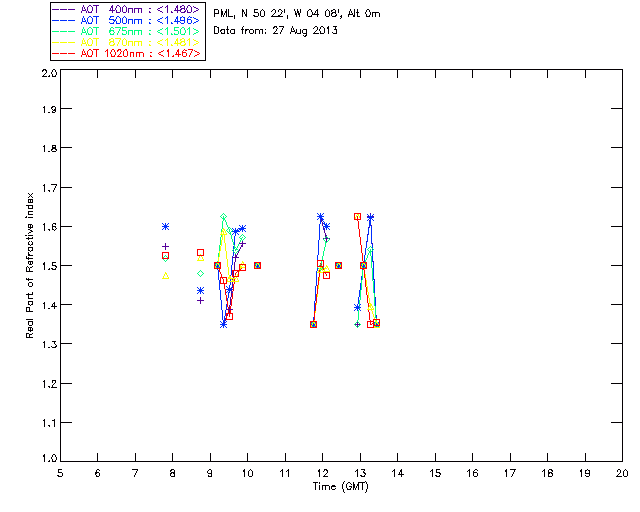Click the y-axis tick label 1.8
Image resolution: width=640 pixels, height=512 pixels.
tap(49, 148)
